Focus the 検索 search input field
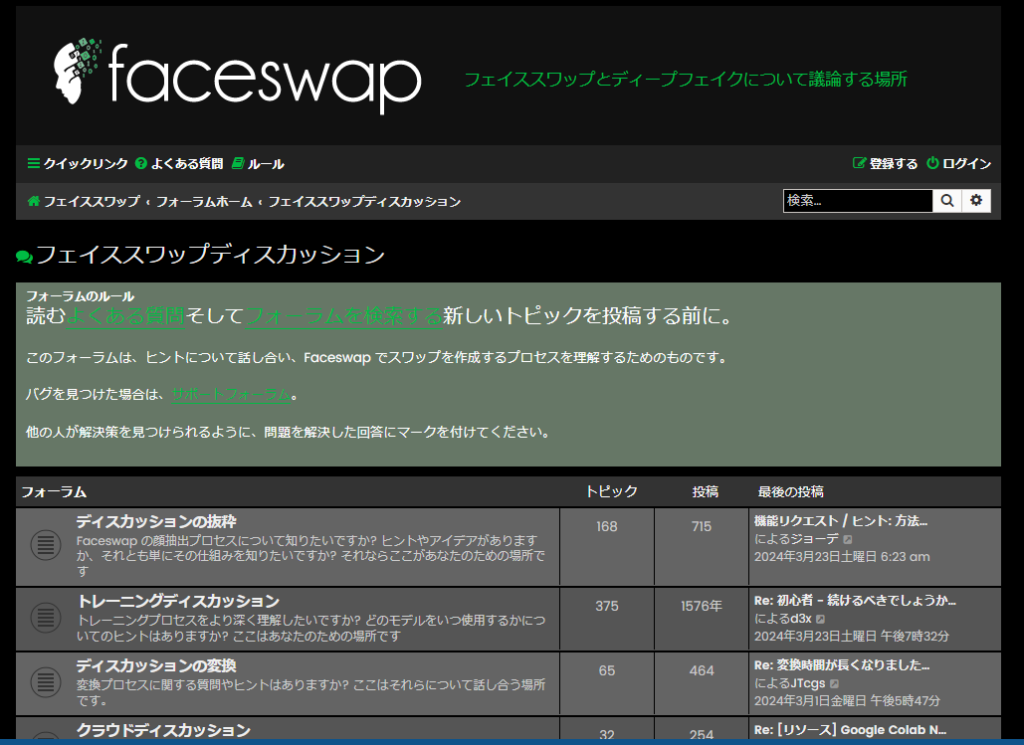The width and height of the screenshot is (1024, 745). tap(857, 201)
